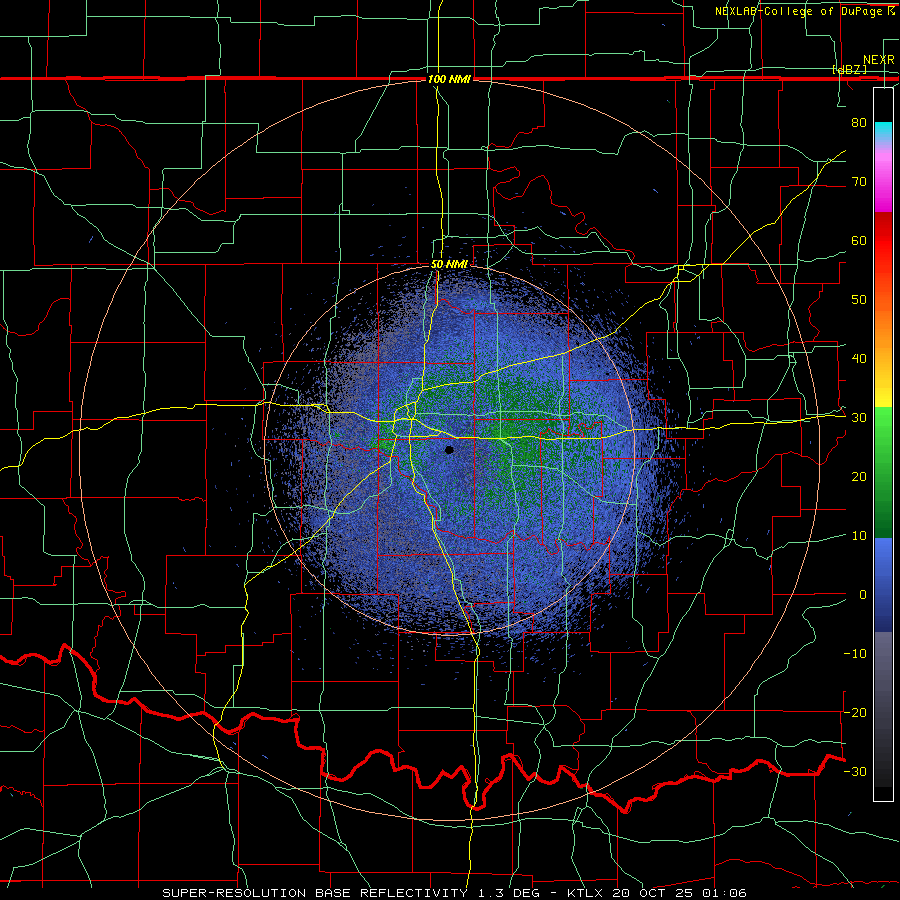Click the 30 dBZ value on the scale

point(859,418)
